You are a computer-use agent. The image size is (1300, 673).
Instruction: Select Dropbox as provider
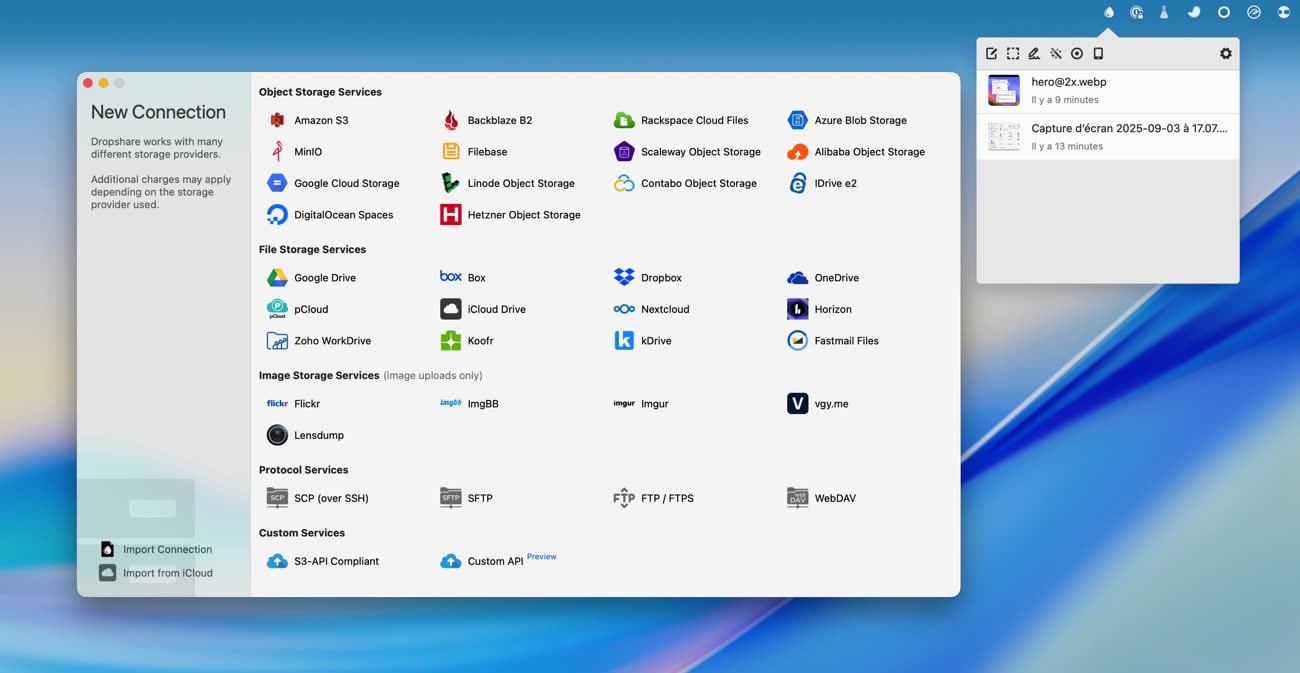(648, 278)
